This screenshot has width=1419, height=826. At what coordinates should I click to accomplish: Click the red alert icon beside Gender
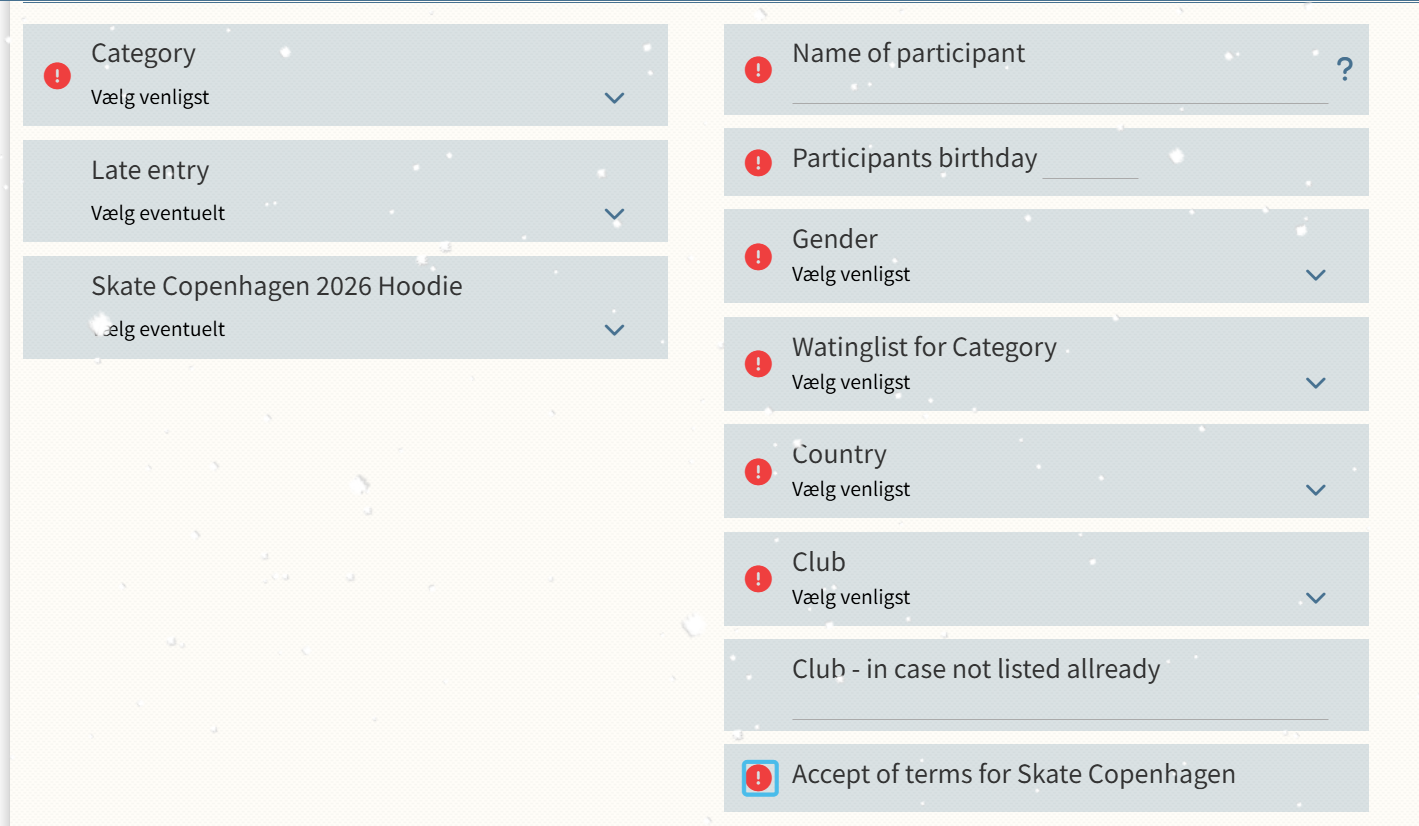pos(758,257)
